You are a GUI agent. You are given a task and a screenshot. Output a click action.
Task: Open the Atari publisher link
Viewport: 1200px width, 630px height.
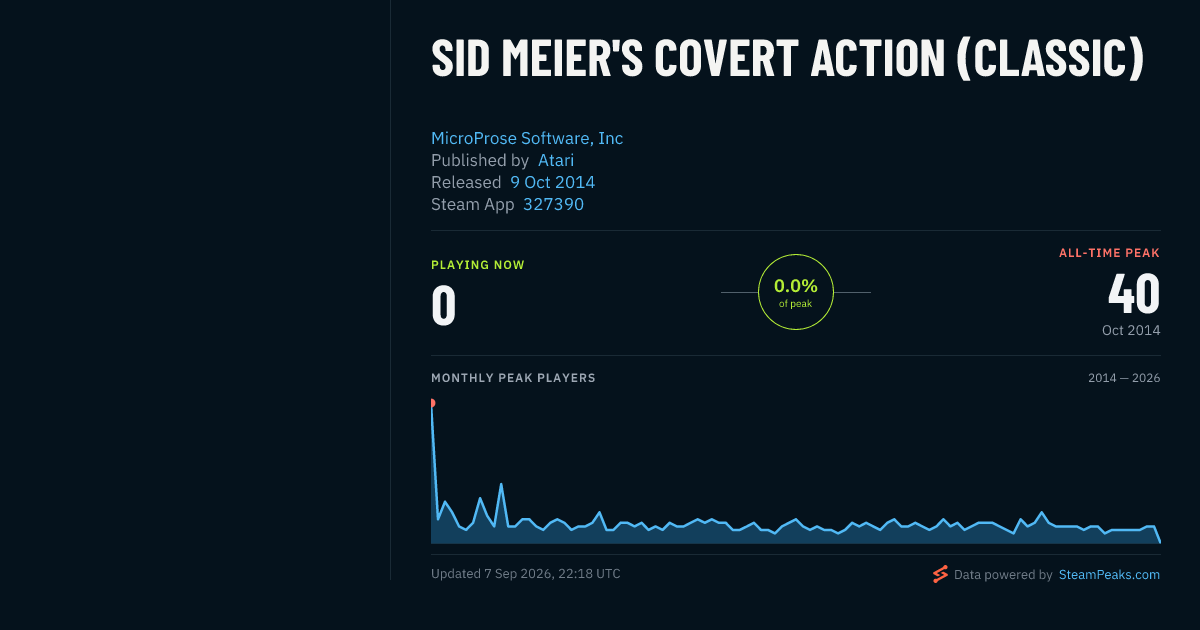[556, 160]
